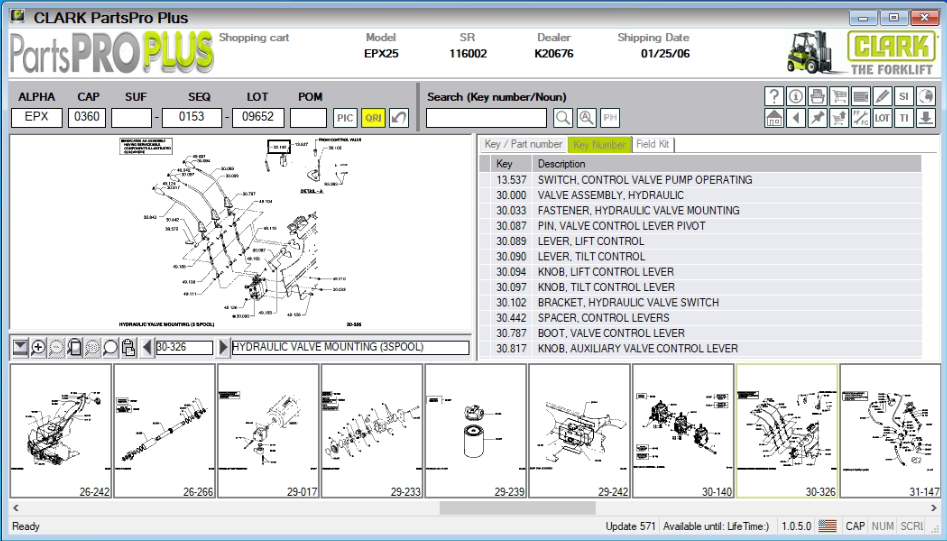Click the globe icon

(x=926, y=96)
